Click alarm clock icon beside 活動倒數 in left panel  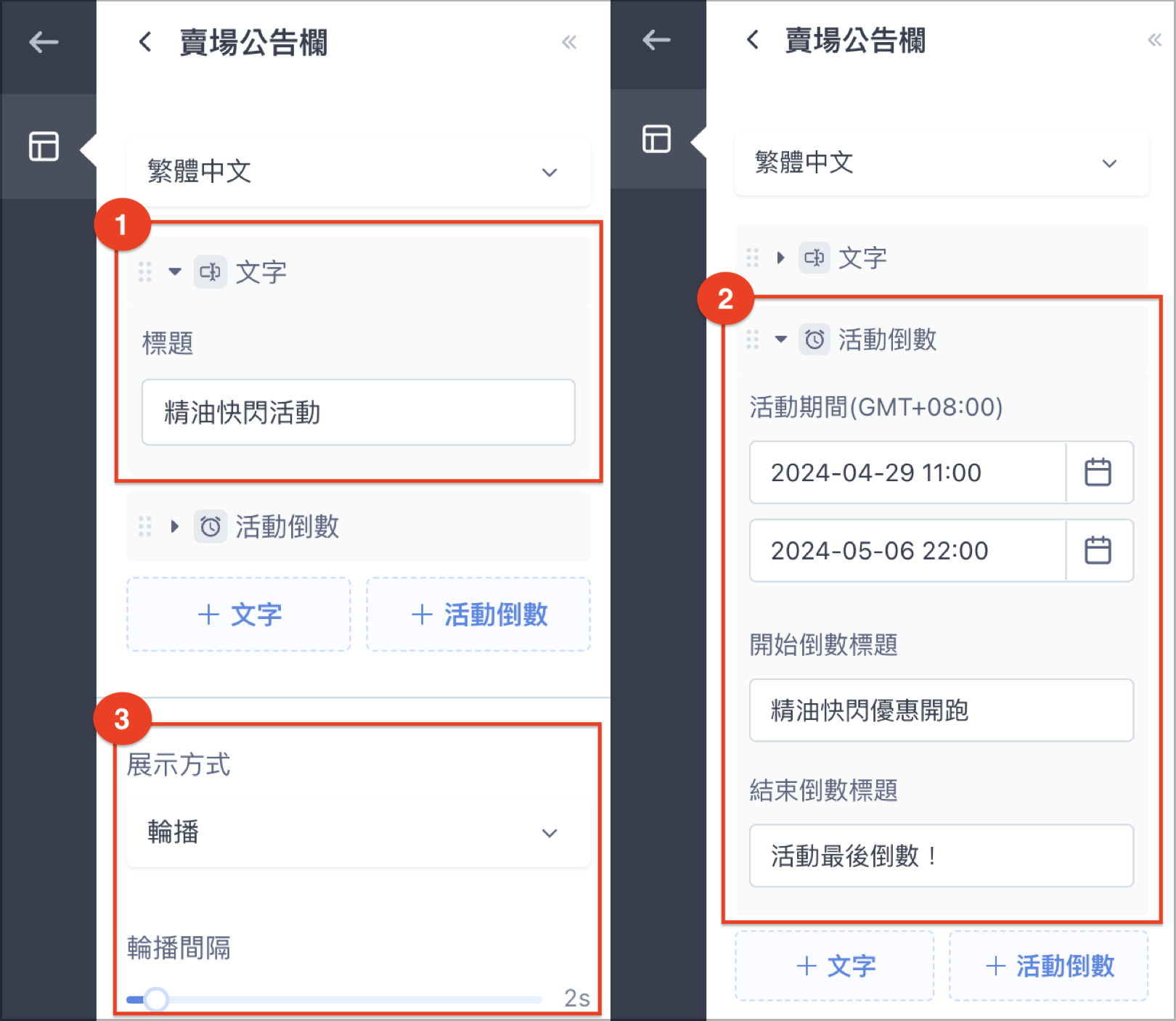[211, 526]
